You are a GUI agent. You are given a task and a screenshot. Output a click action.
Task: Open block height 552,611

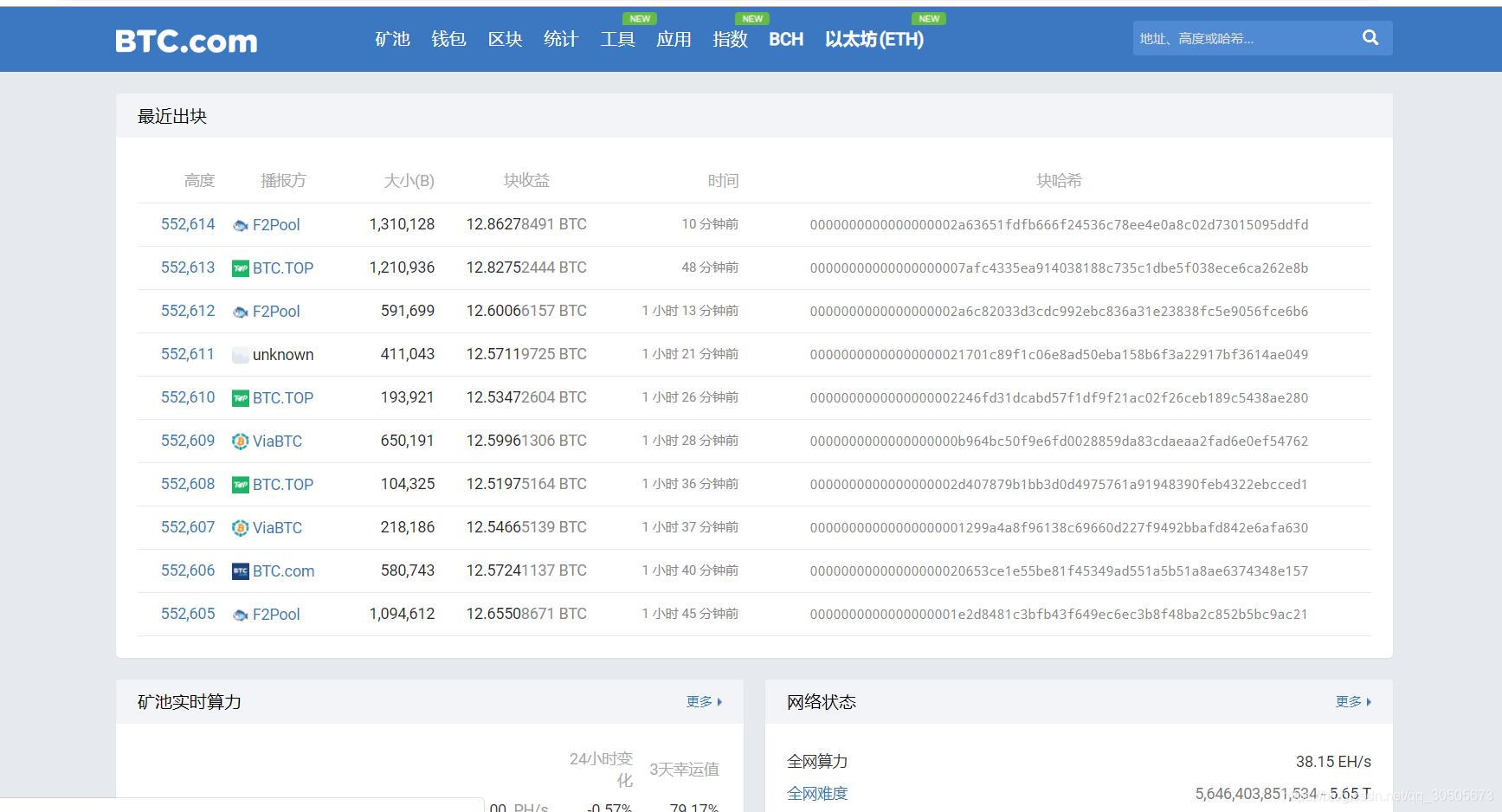188,354
